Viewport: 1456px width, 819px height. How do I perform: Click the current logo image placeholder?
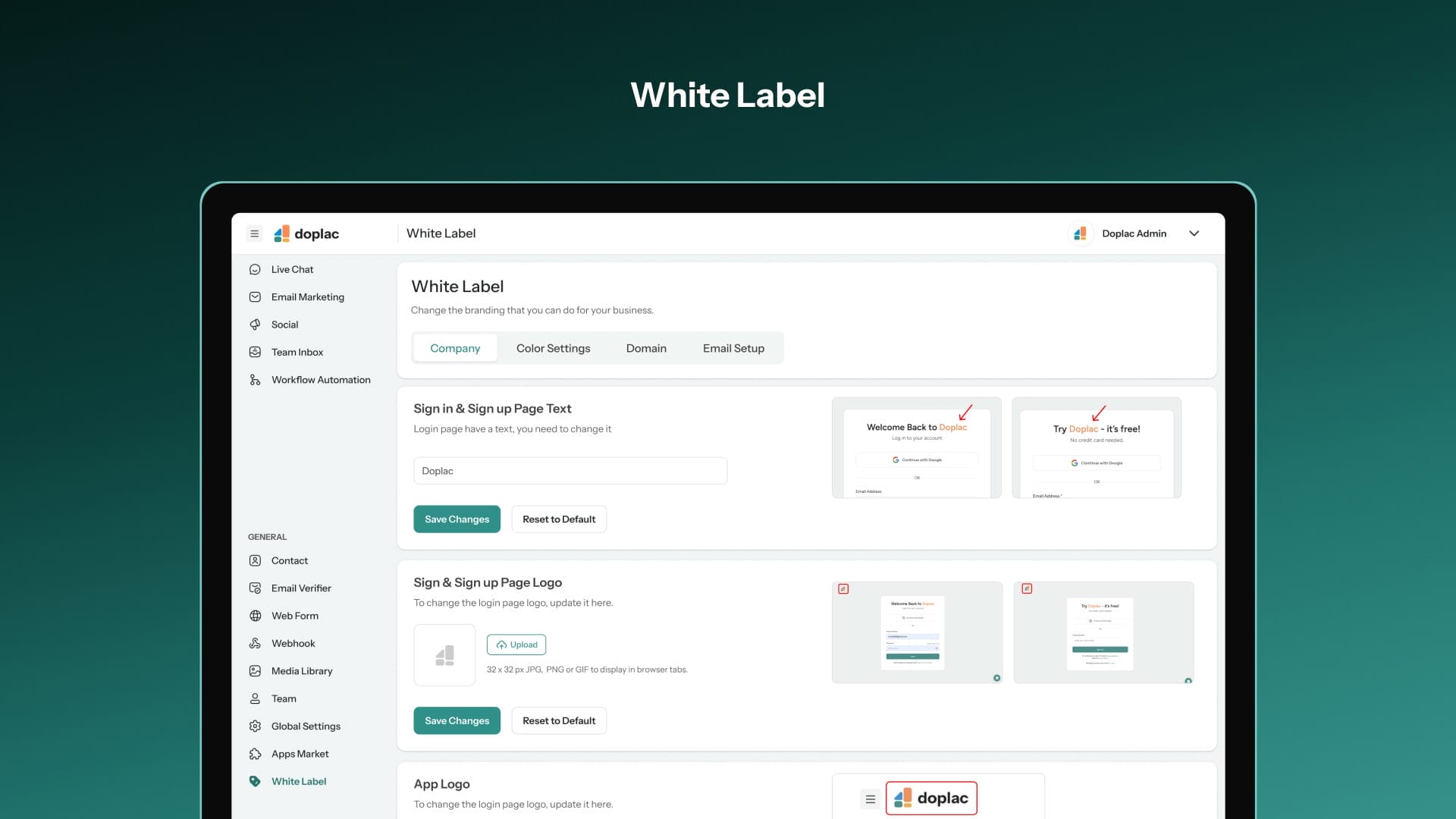(x=444, y=655)
